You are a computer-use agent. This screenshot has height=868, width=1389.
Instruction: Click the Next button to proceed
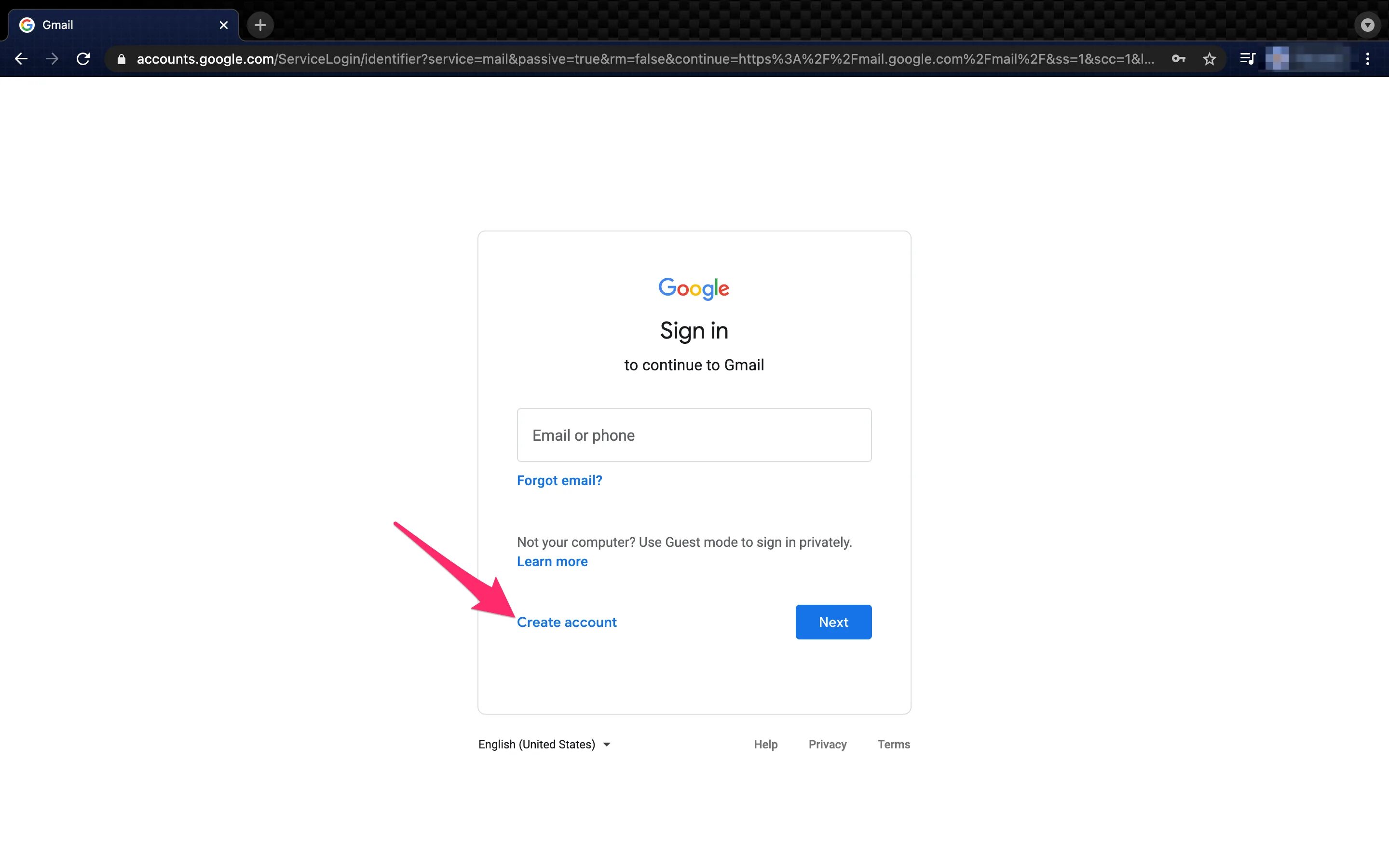pyautogui.click(x=833, y=621)
